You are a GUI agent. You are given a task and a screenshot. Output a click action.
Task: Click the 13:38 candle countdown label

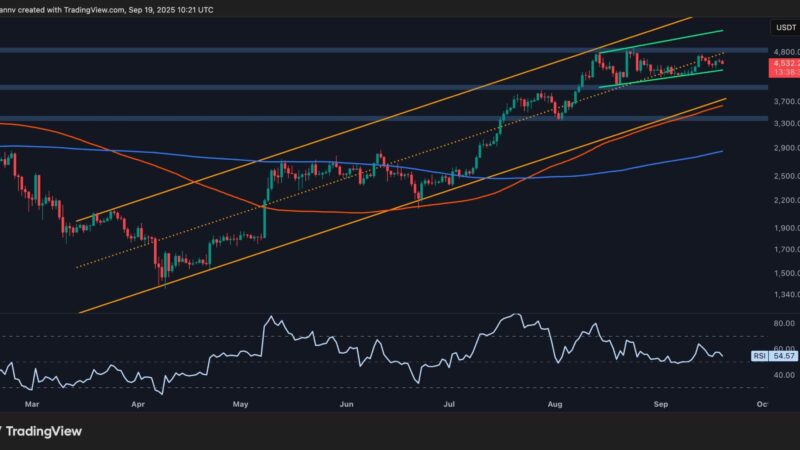pyautogui.click(x=786, y=72)
